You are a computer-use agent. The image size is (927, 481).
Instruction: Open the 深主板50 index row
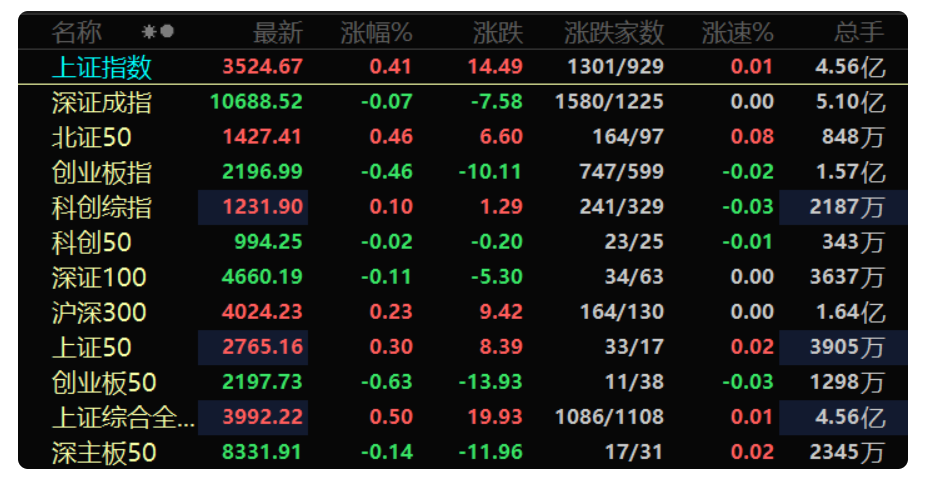463,452
